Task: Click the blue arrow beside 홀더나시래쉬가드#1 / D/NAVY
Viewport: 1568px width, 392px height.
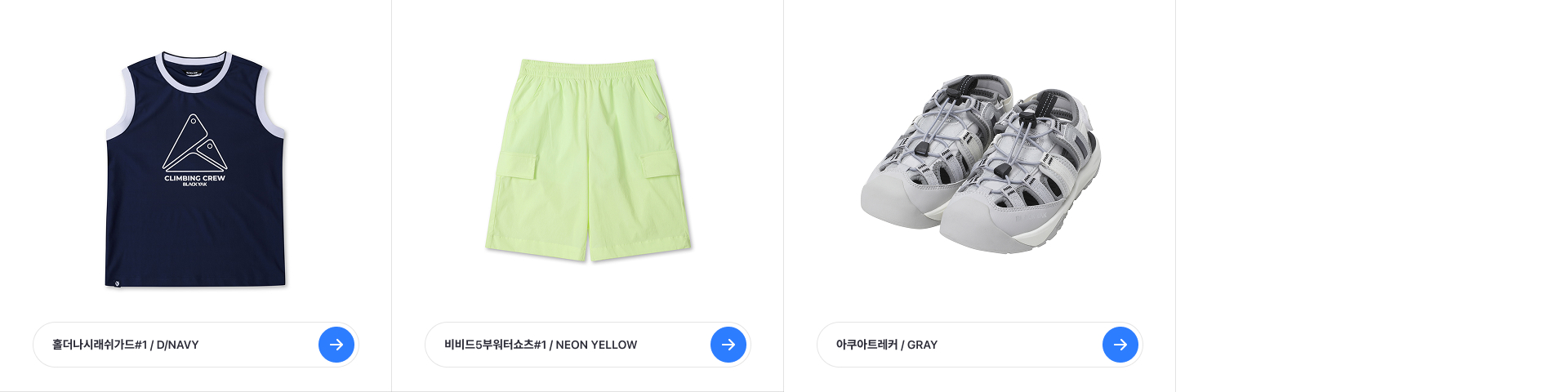Action: pyautogui.click(x=336, y=345)
